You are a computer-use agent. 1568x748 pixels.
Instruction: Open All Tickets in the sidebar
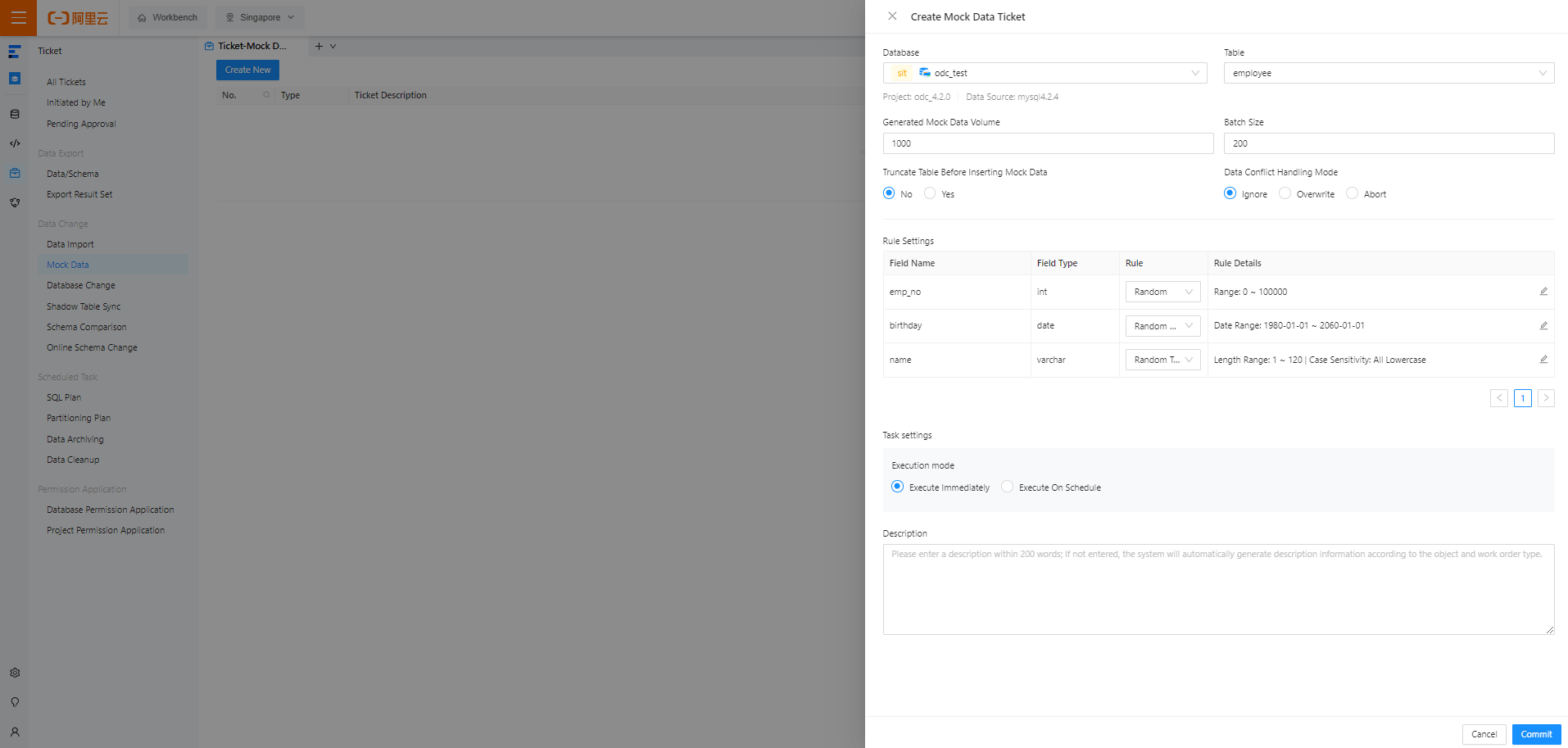tap(66, 82)
